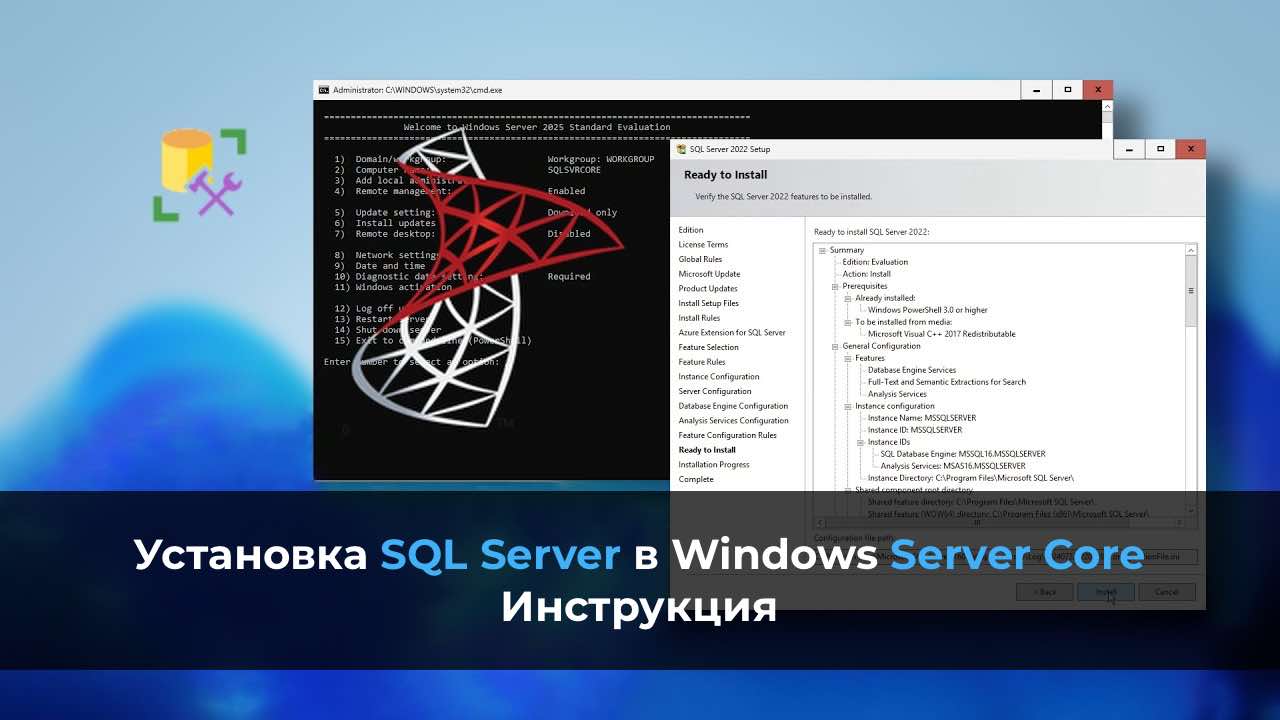Viewport: 1280px width, 720px height.
Task: Select Analysis Services Configuration step
Action: coord(734,420)
